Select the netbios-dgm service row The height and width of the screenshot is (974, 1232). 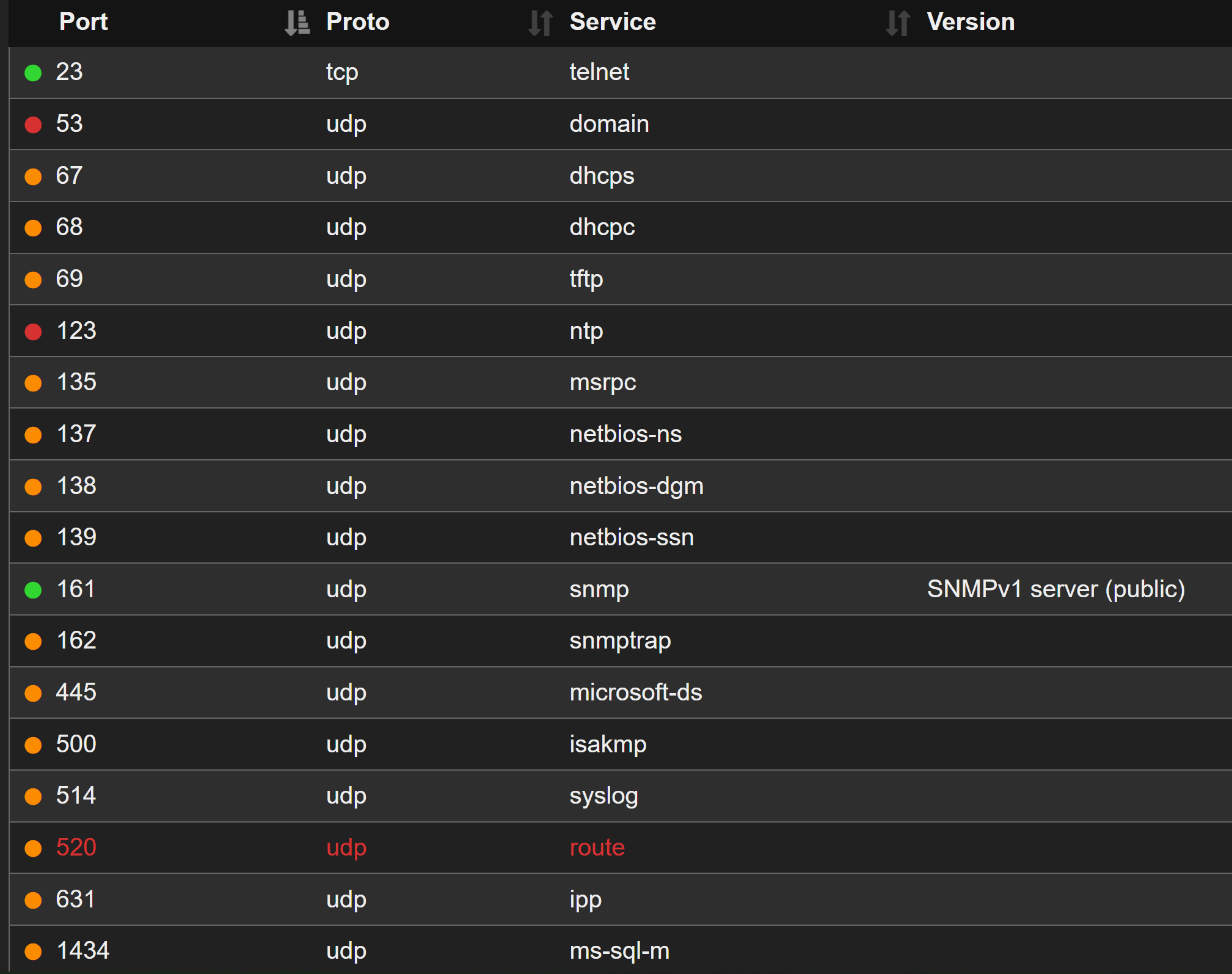(636, 486)
